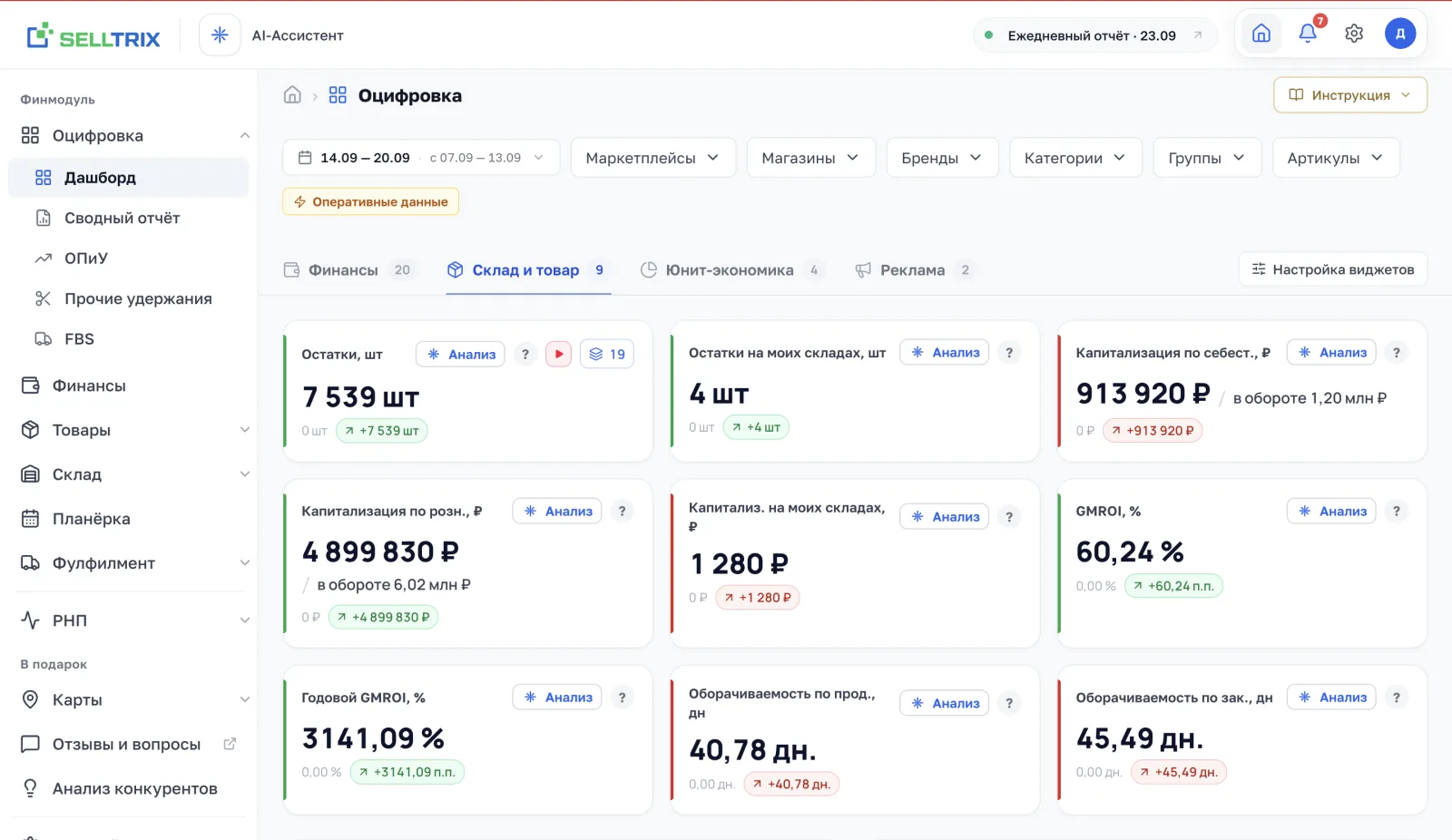The width and height of the screenshot is (1452, 840).
Task: Show help for Остатки, шт card
Action: [x=525, y=354]
